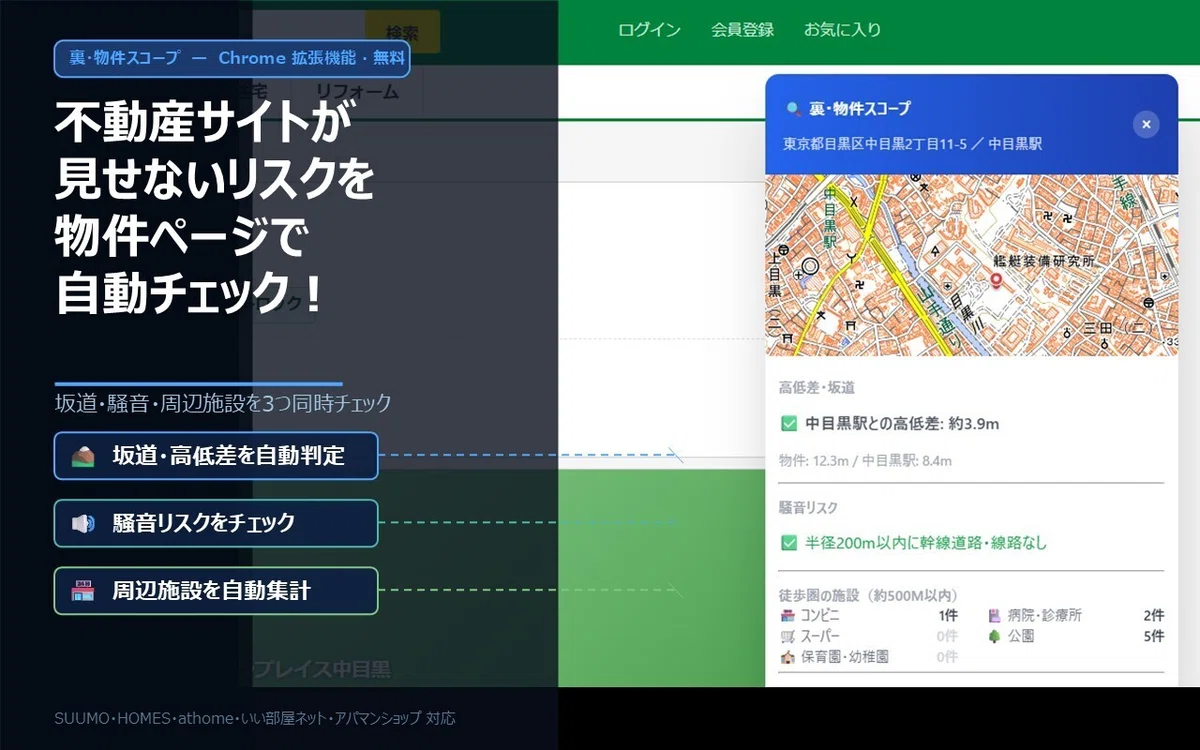Click the 公園 tree icon
Screen dimensions: 1200x750
[x=995, y=636]
